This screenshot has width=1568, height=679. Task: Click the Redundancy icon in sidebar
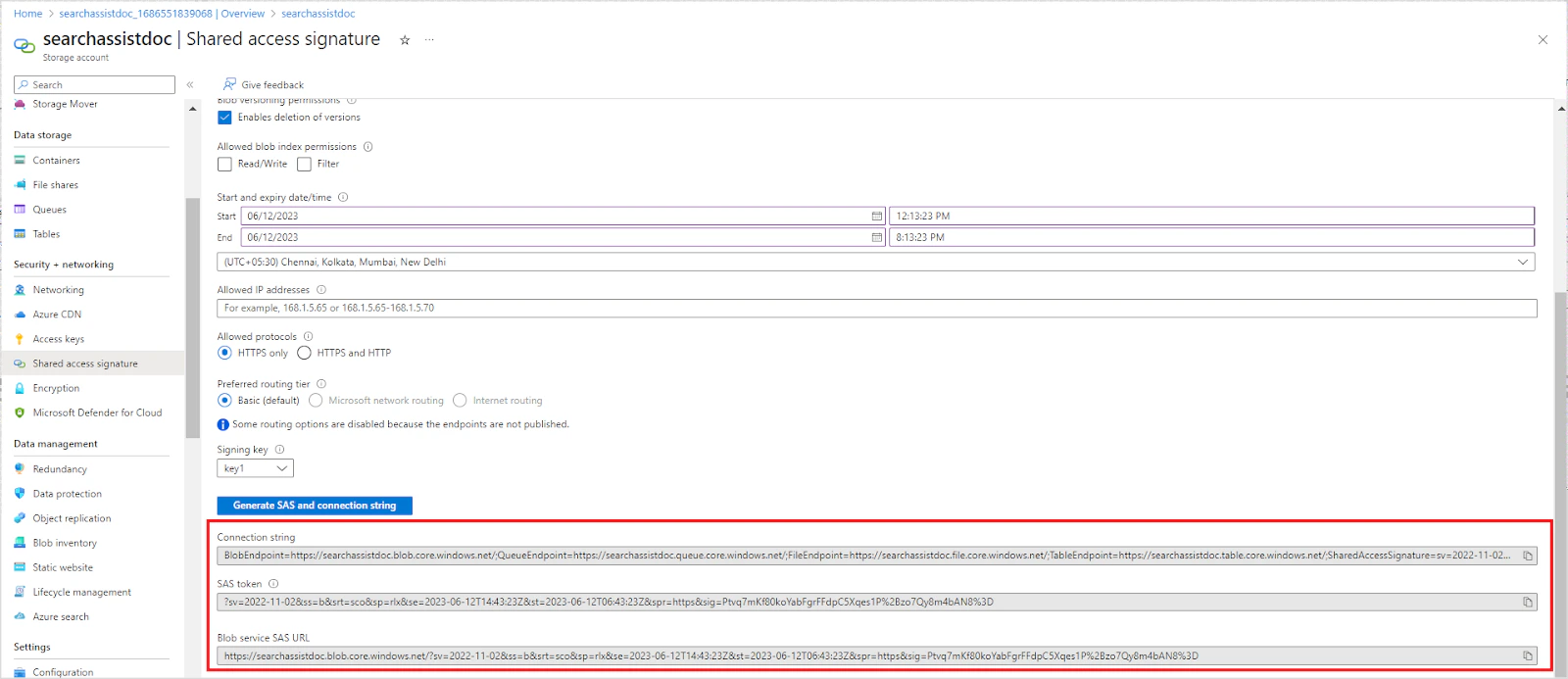(20, 469)
